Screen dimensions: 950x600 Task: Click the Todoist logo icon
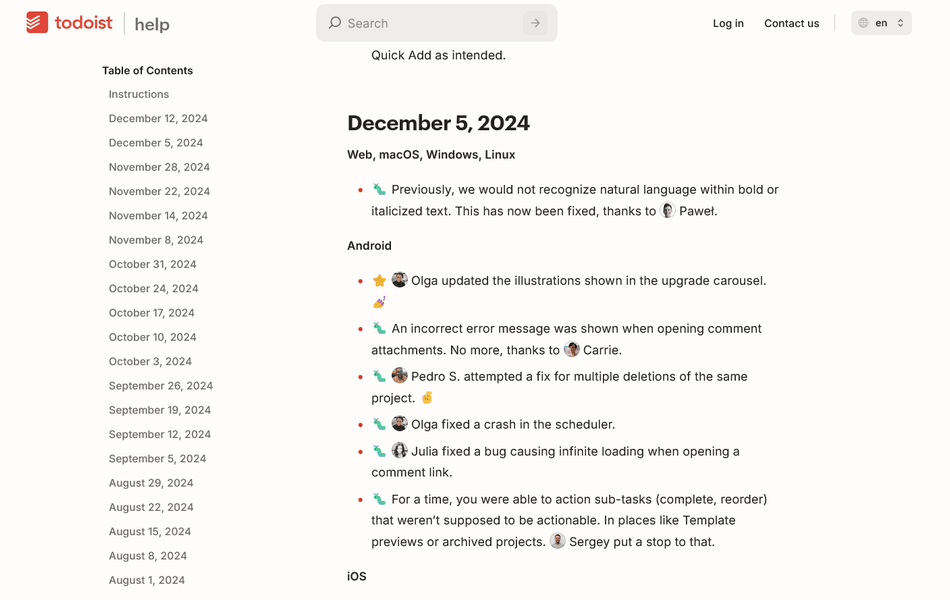point(36,22)
